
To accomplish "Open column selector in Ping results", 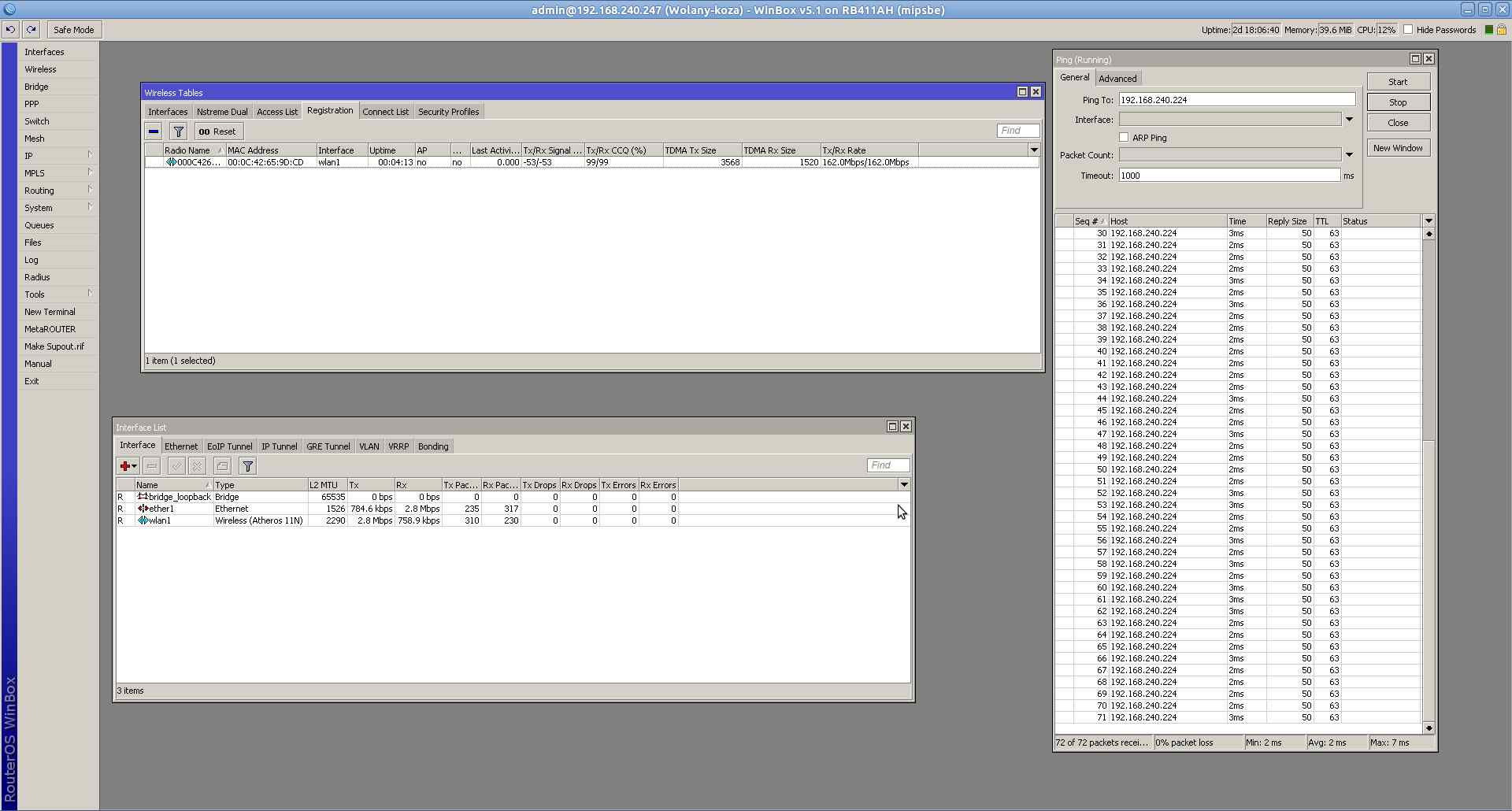I will 1429,221.
